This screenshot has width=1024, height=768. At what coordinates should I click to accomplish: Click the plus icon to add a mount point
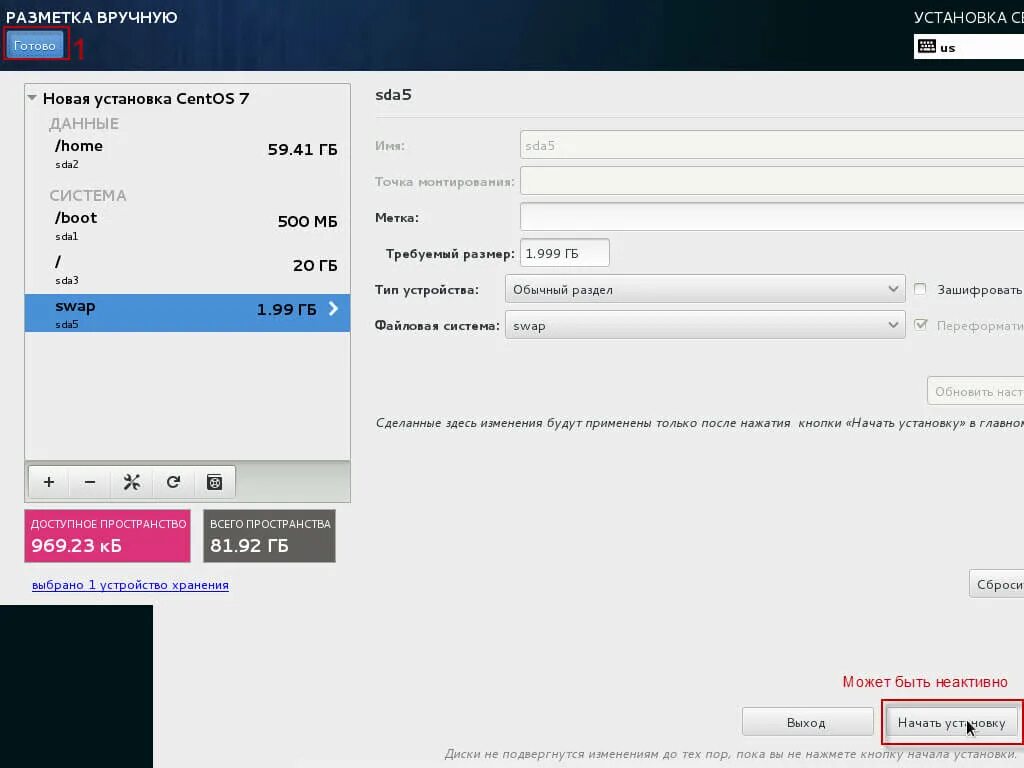[x=49, y=482]
